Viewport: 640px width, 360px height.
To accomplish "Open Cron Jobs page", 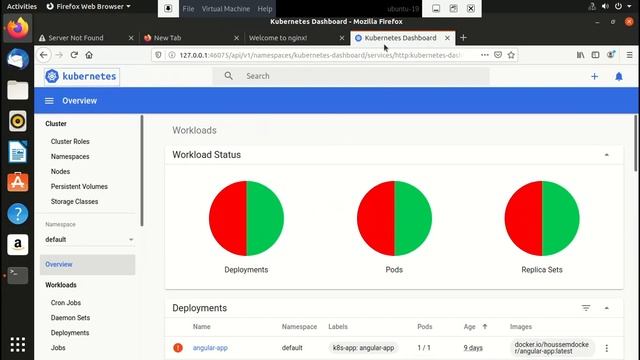I will click(66, 302).
